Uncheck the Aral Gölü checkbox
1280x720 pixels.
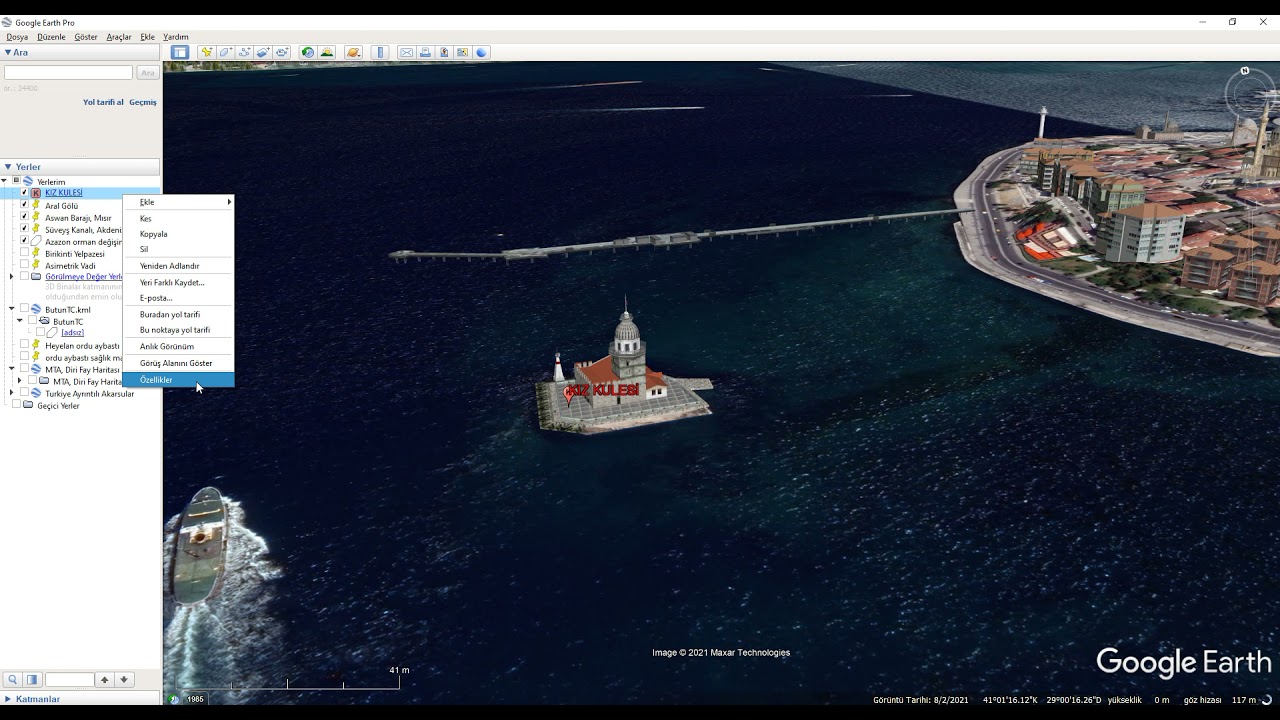pos(24,205)
